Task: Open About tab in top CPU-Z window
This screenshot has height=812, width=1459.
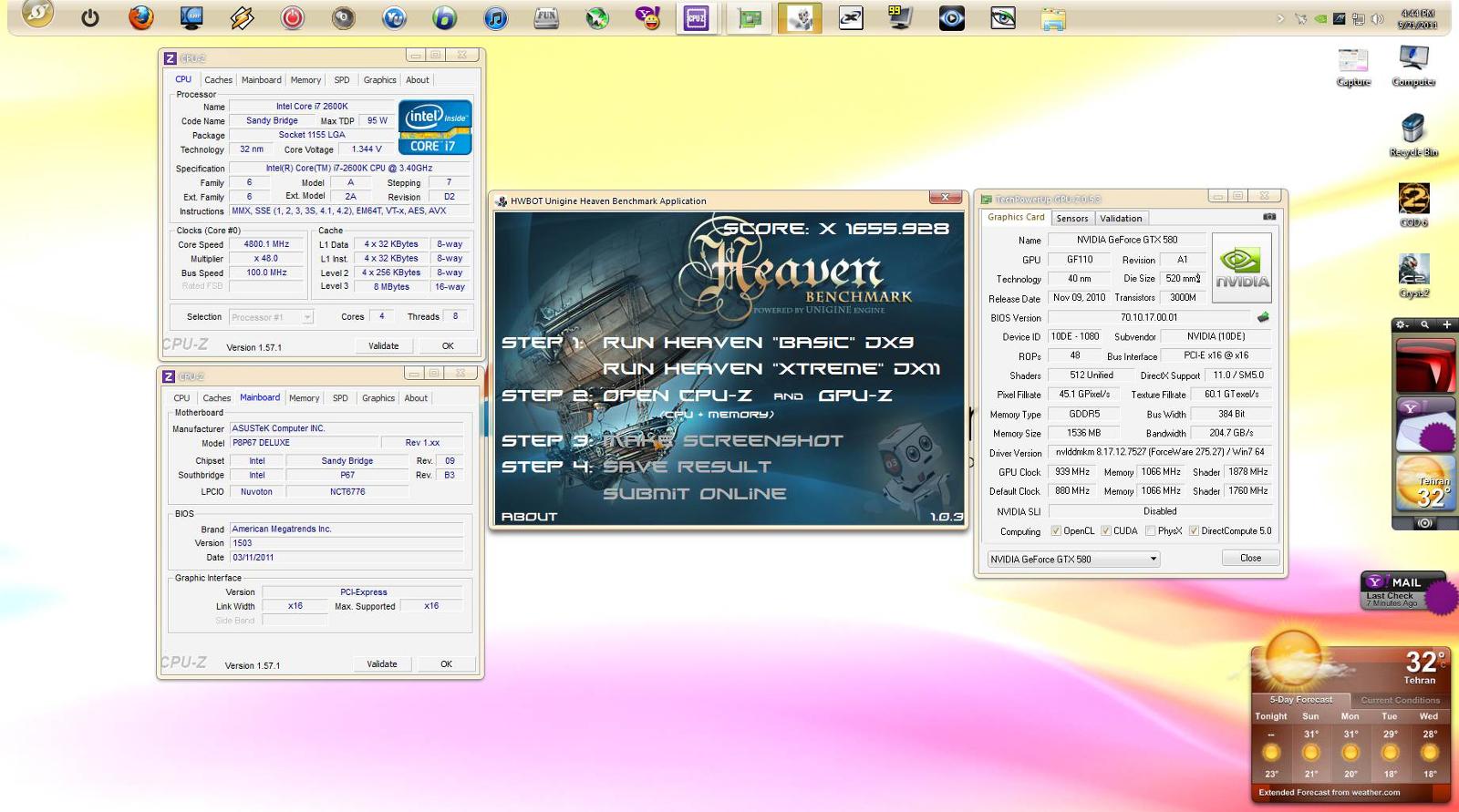Action: [x=418, y=80]
